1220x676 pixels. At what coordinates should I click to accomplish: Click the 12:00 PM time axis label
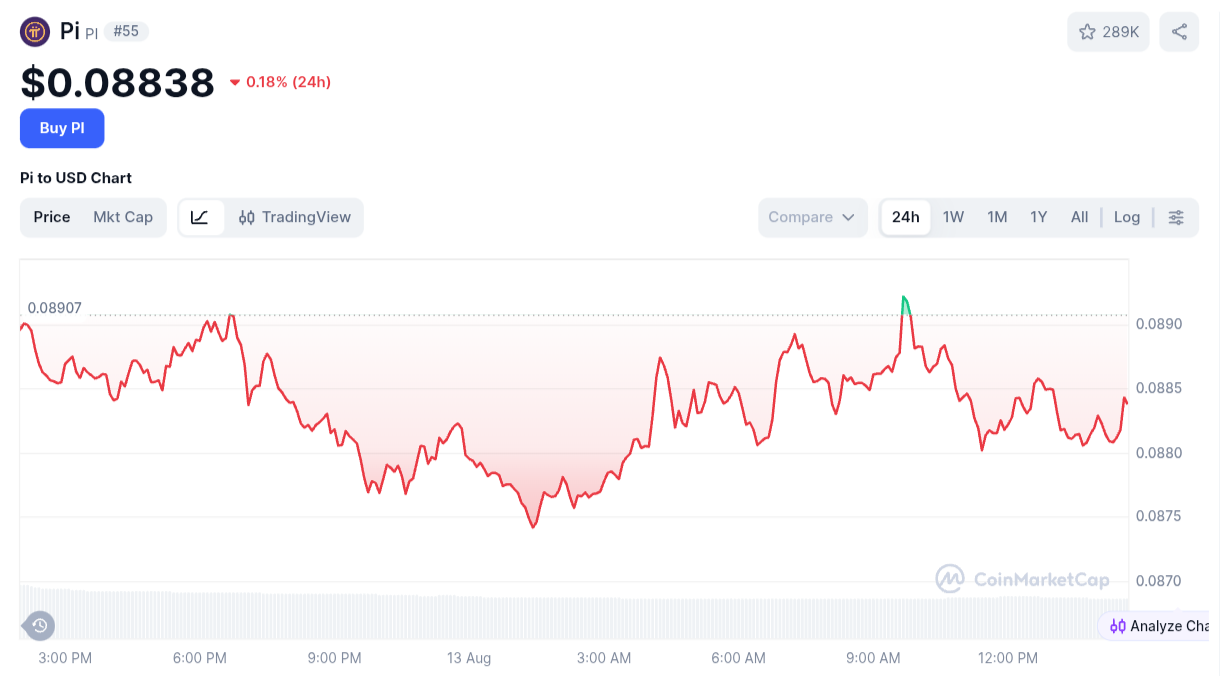coord(1008,658)
